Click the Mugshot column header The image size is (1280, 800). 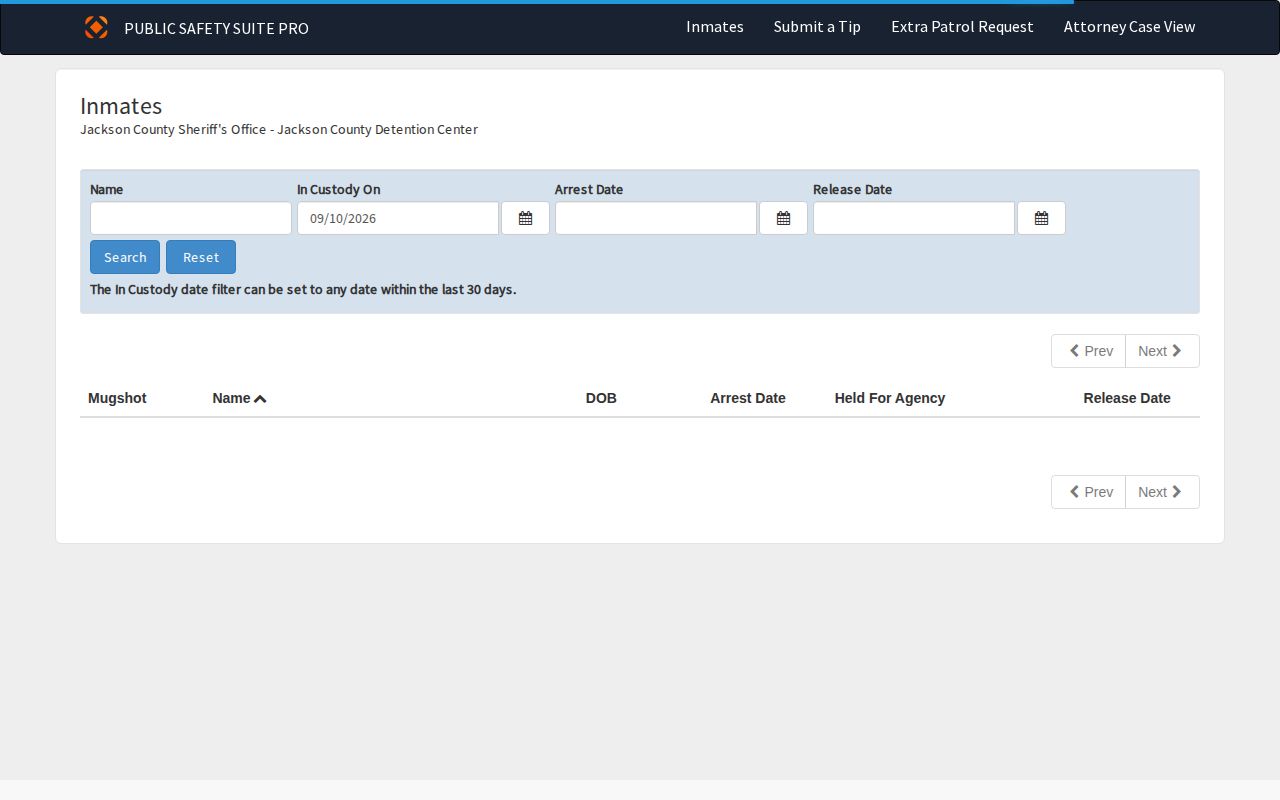[x=117, y=398]
